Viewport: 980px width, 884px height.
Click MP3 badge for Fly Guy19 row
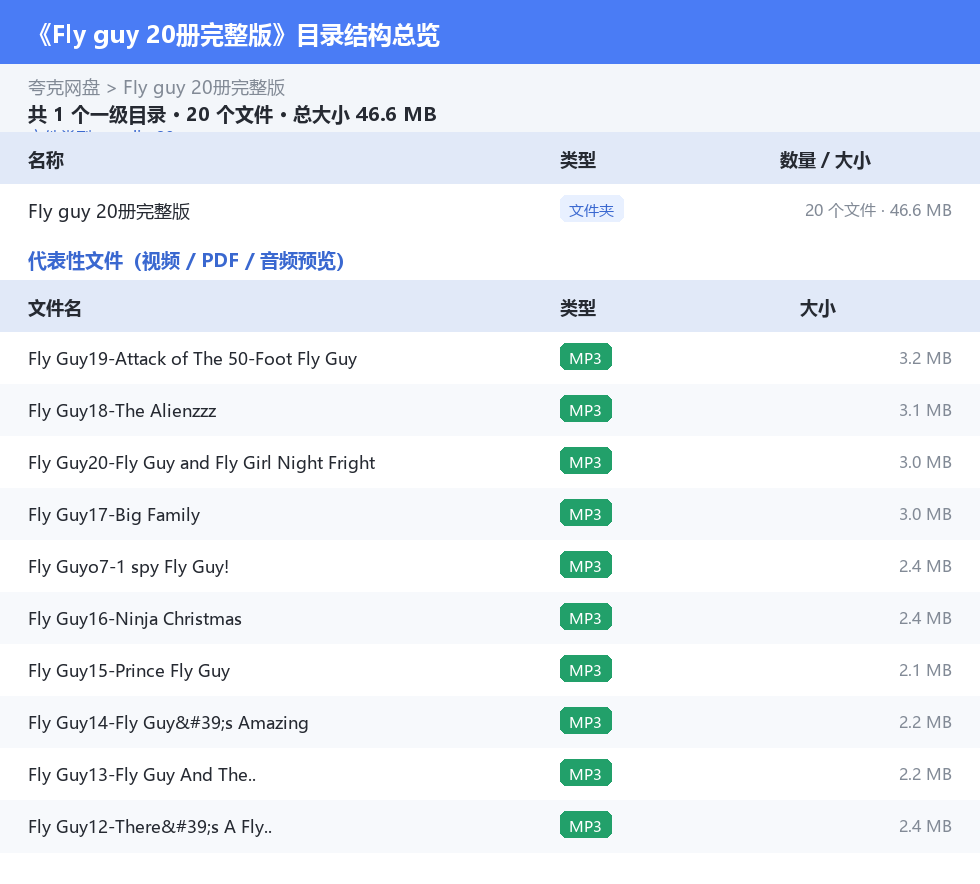click(586, 358)
